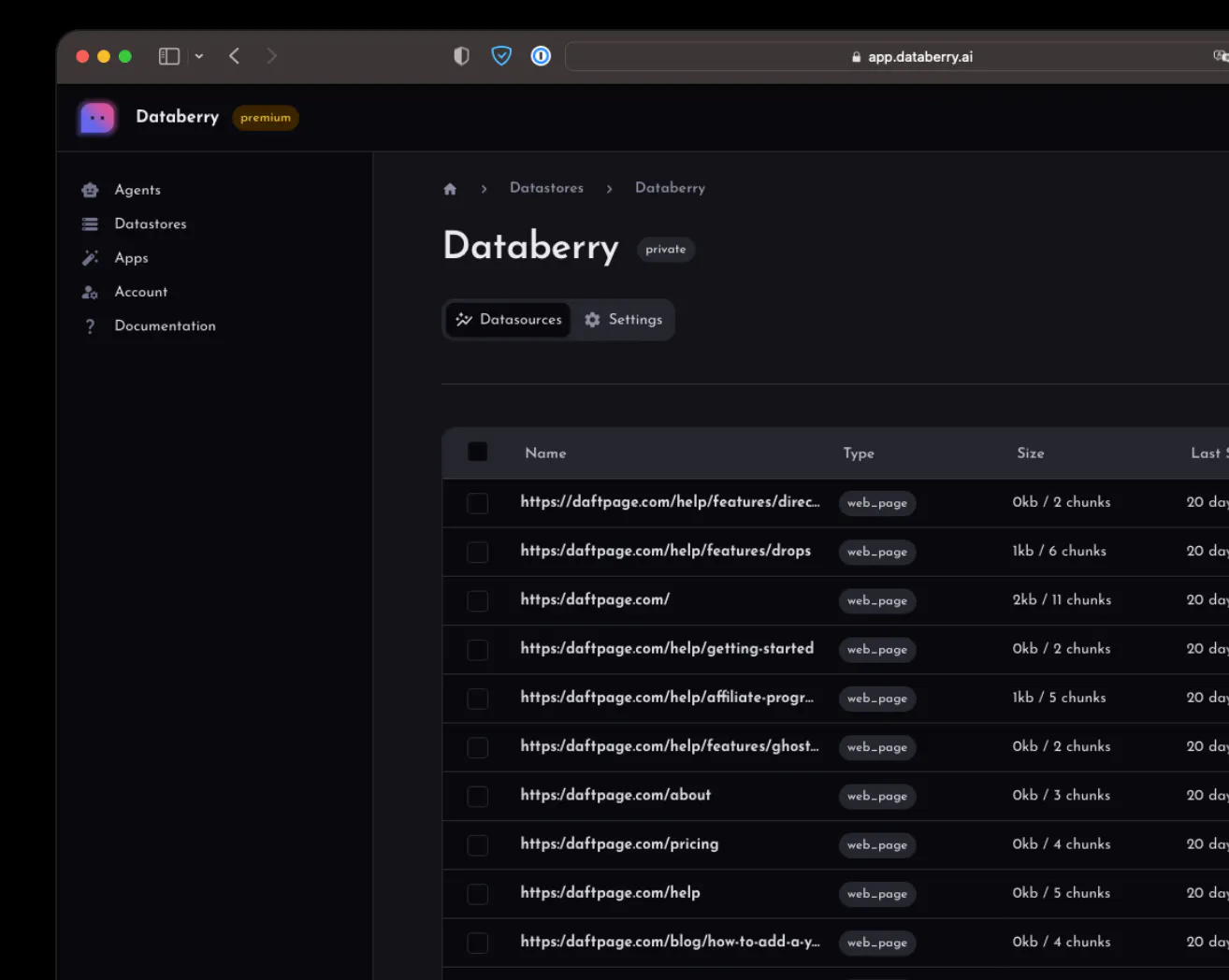The image size is (1229, 980).
Task: Click the Size column header
Action: (1031, 454)
